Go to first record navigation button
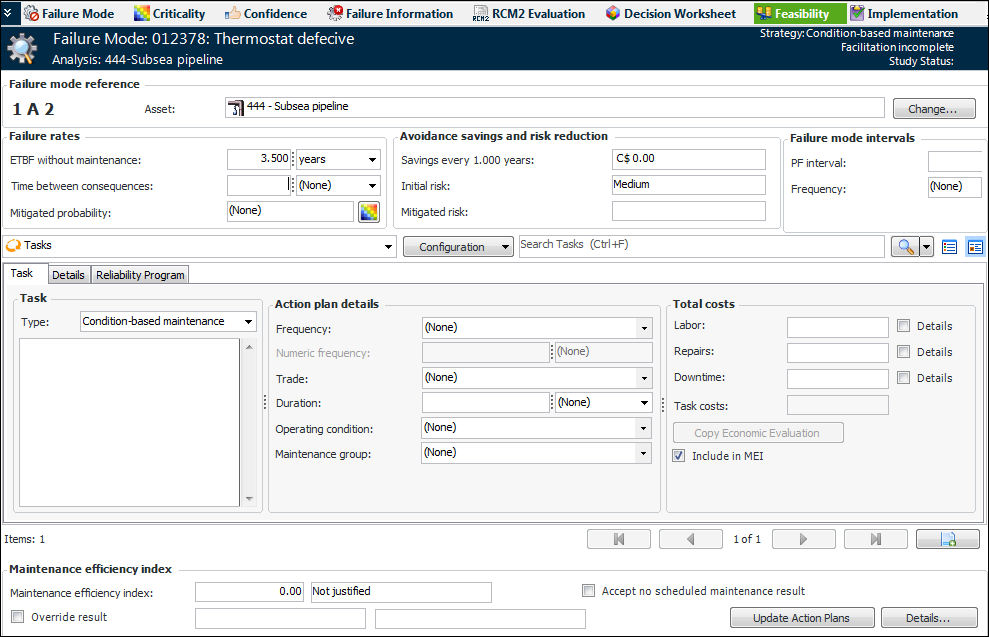This screenshot has width=989, height=637. pos(618,539)
